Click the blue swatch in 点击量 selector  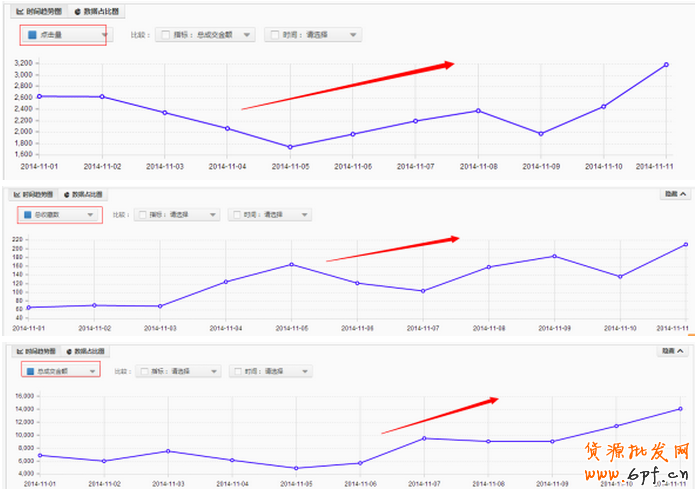33,35
